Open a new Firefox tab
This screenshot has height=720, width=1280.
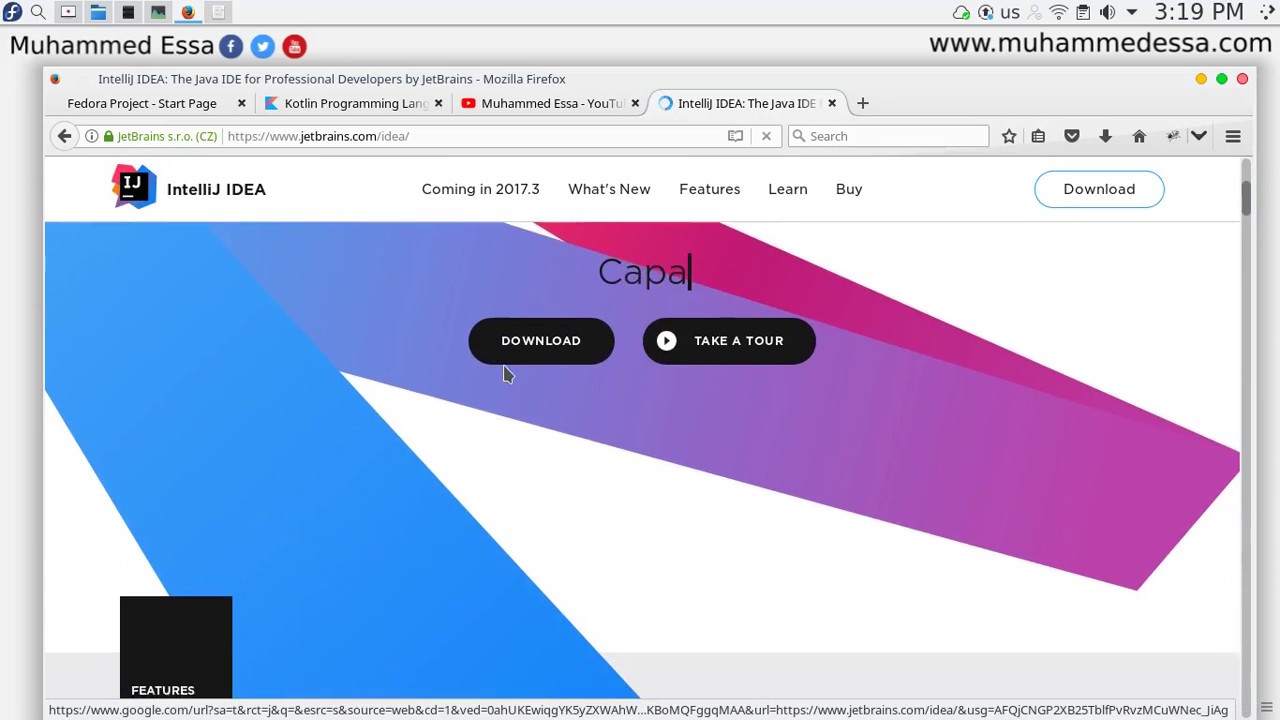(863, 103)
